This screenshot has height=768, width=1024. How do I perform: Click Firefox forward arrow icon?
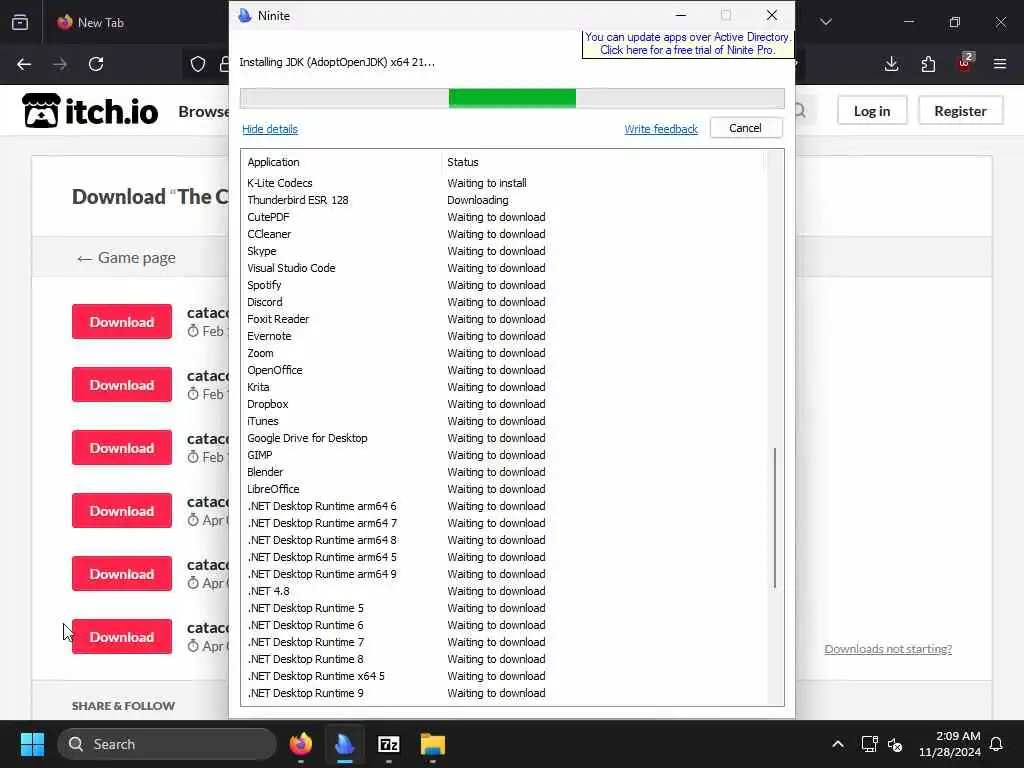(x=60, y=64)
